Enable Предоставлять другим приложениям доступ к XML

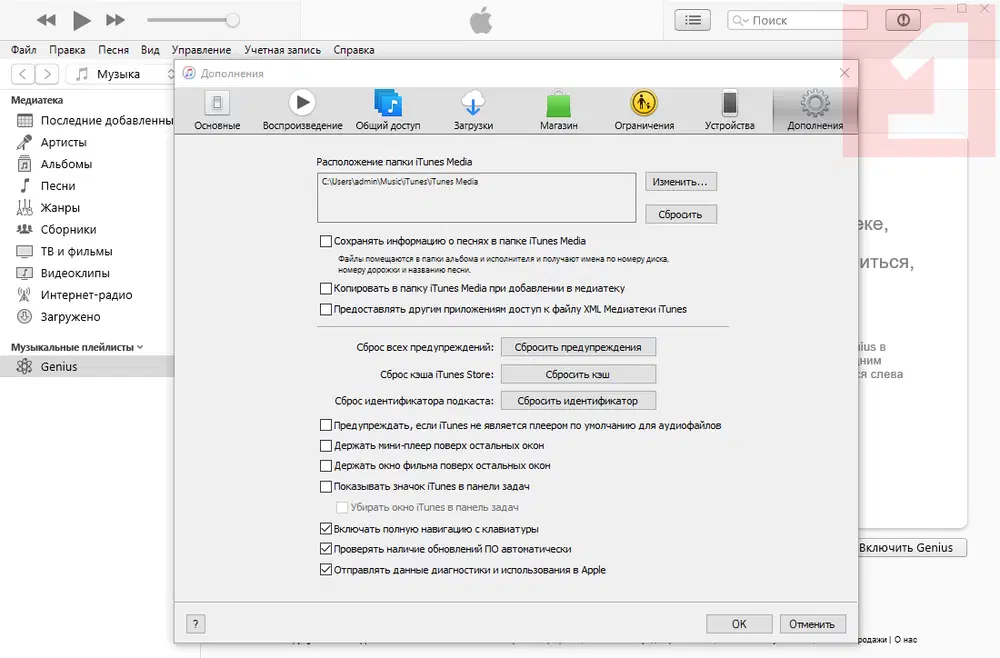(x=326, y=309)
